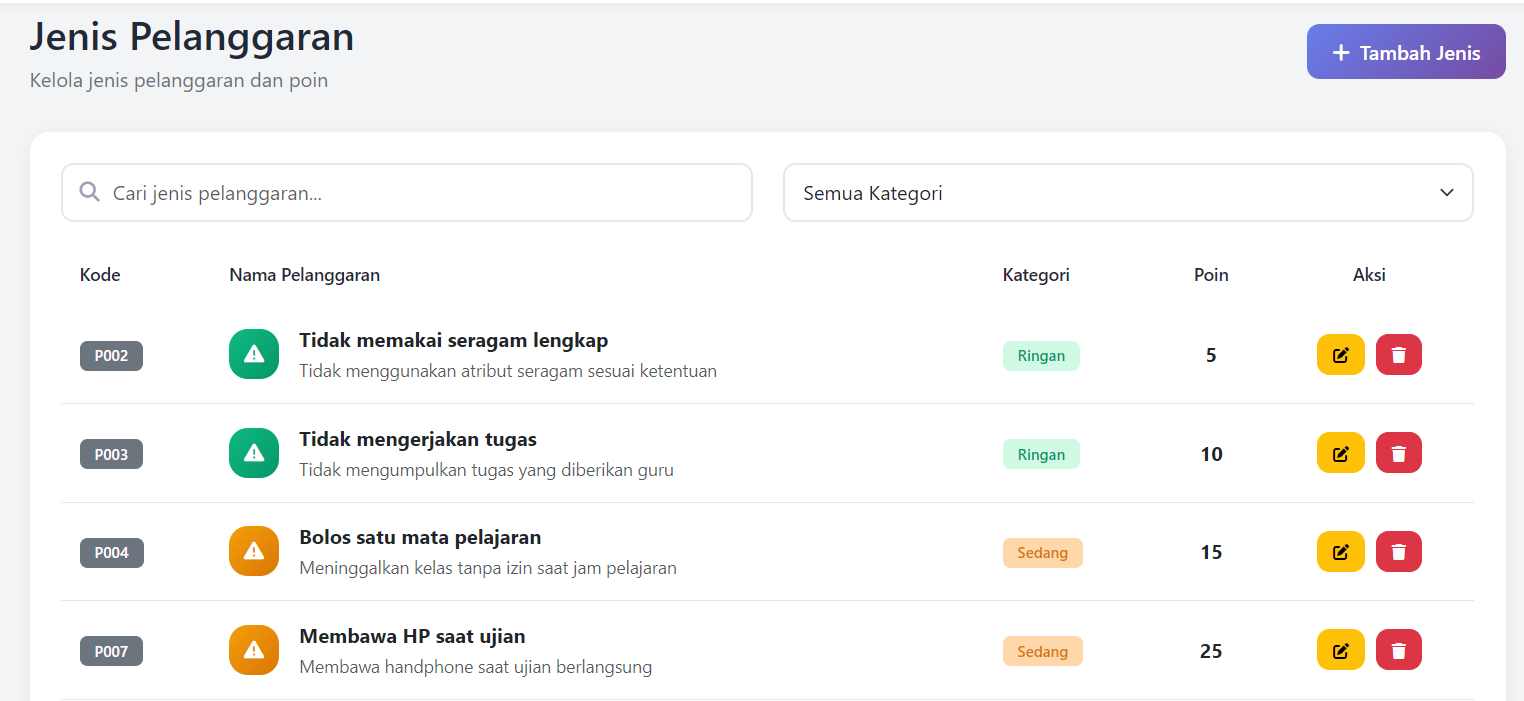1524x701 pixels.
Task: Focus the Cari jenis pelanggaran search field
Action: tap(407, 193)
